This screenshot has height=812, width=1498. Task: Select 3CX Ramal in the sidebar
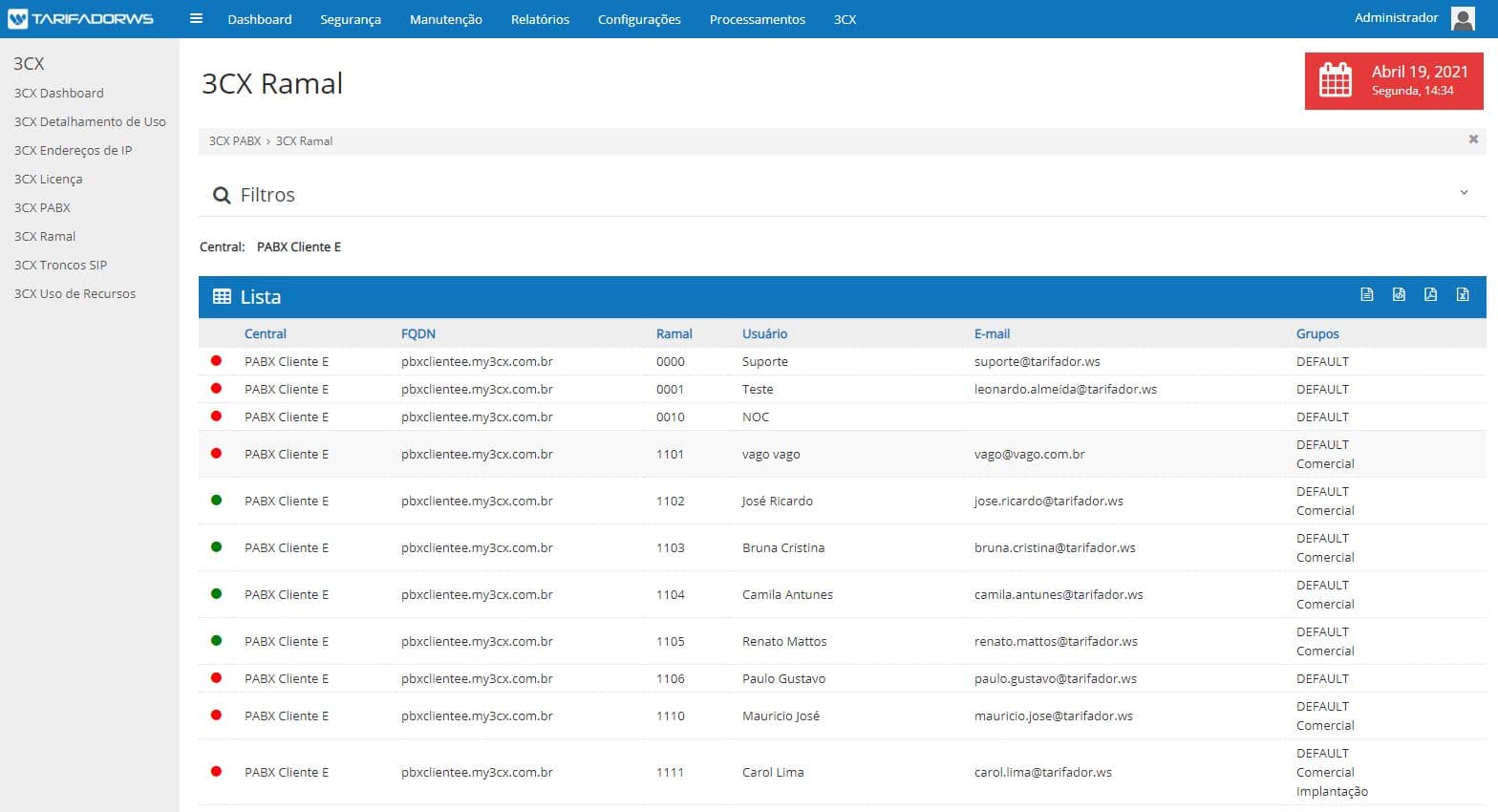[x=45, y=236]
